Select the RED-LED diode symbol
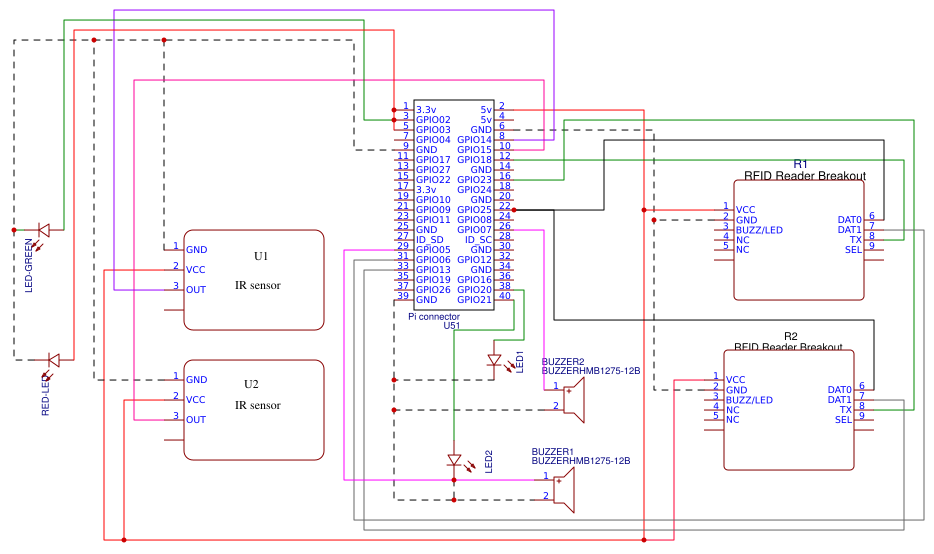This screenshot has height=554, width=934. pos(54,360)
